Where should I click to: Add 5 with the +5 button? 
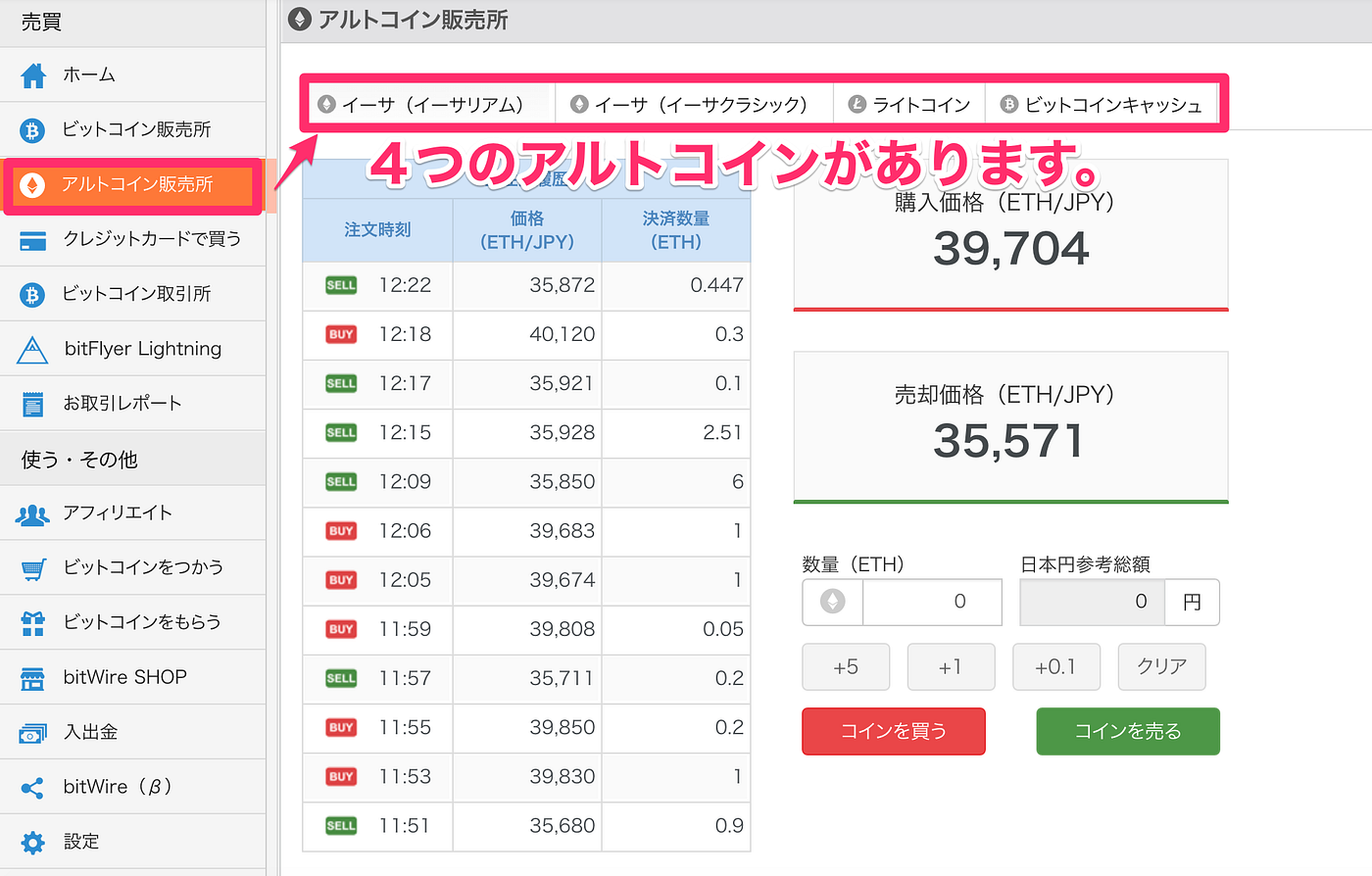tap(846, 667)
